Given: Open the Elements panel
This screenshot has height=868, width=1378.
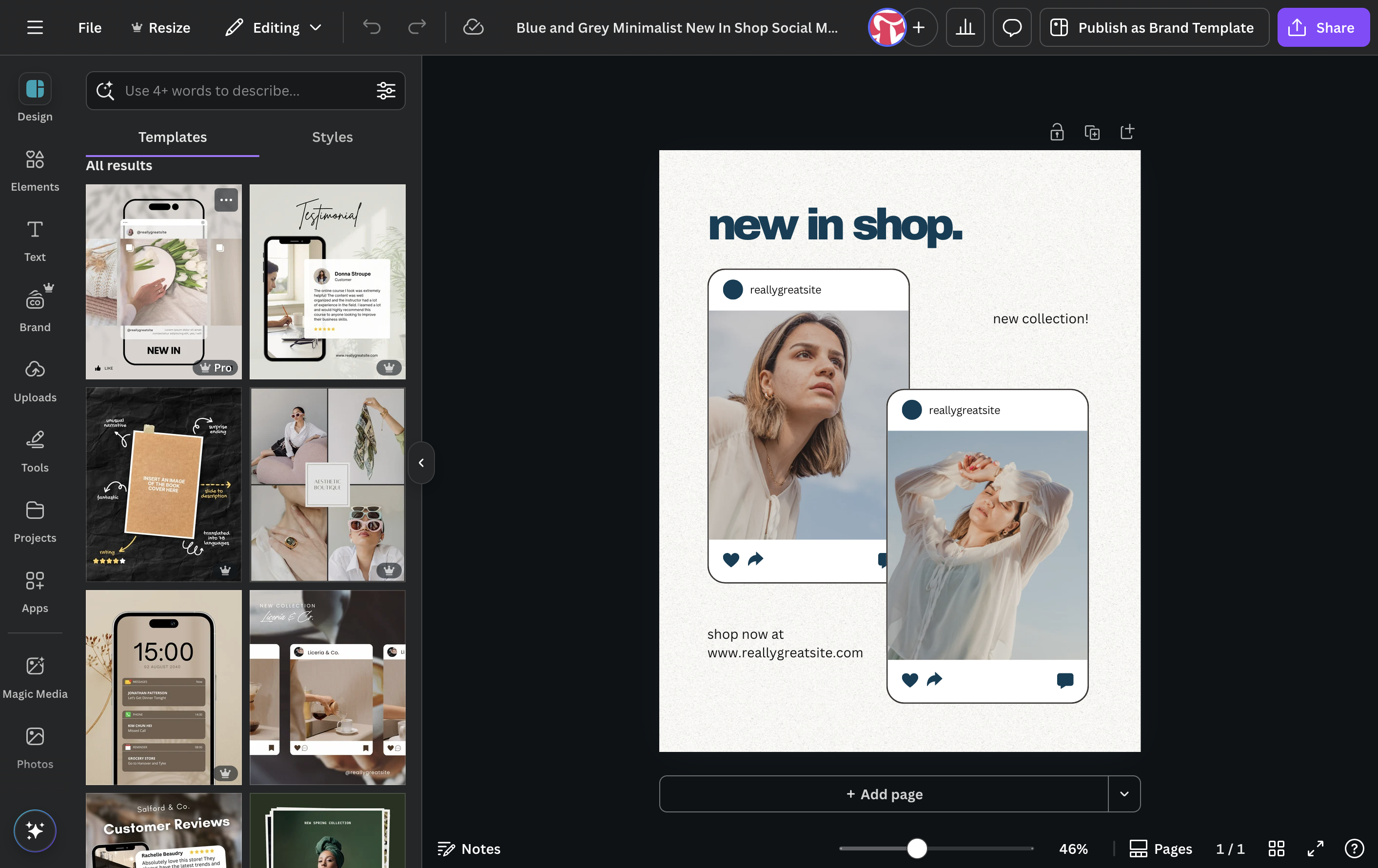Looking at the screenshot, I should [35, 171].
